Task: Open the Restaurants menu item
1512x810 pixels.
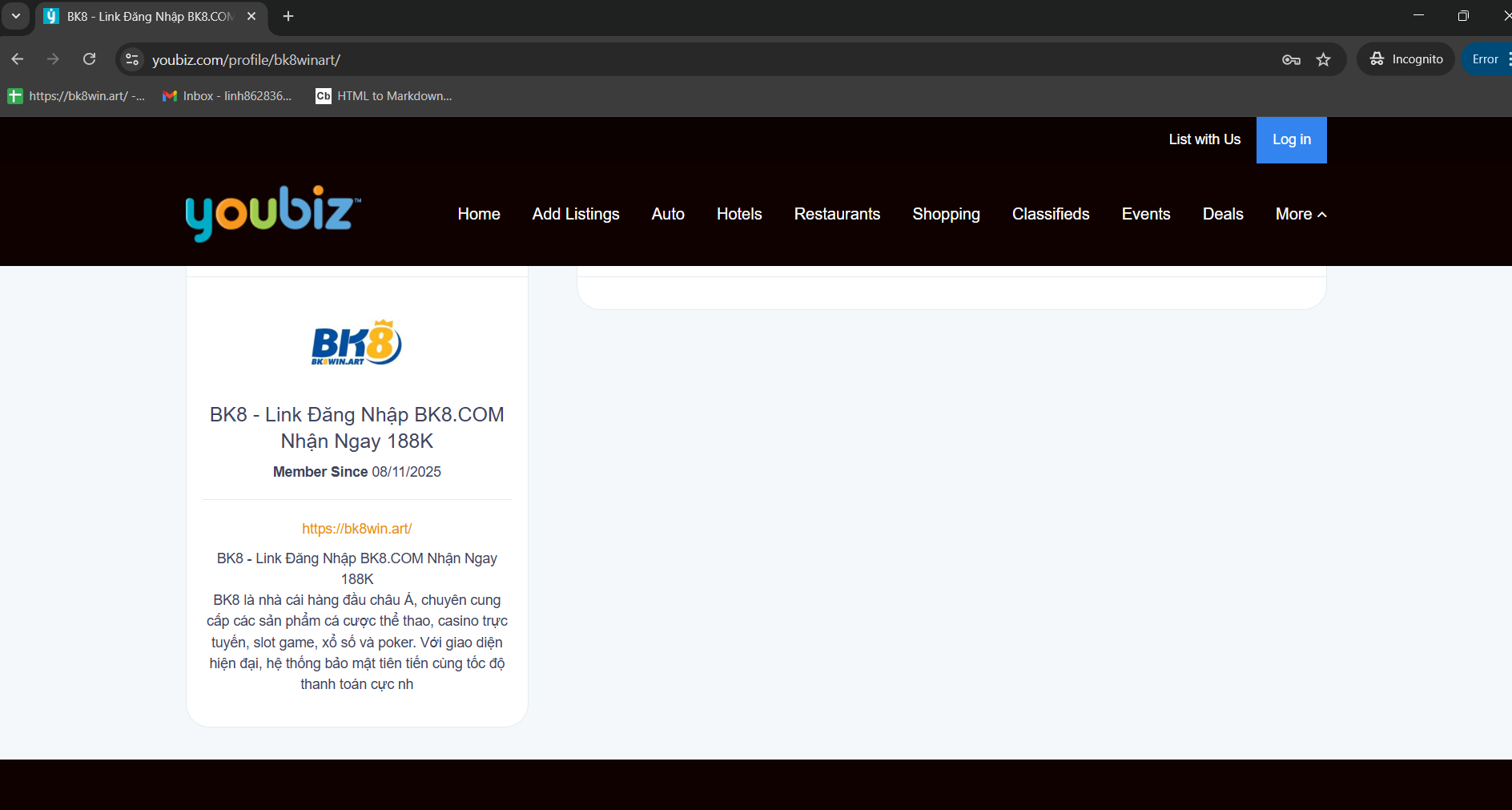Action: coord(837,214)
